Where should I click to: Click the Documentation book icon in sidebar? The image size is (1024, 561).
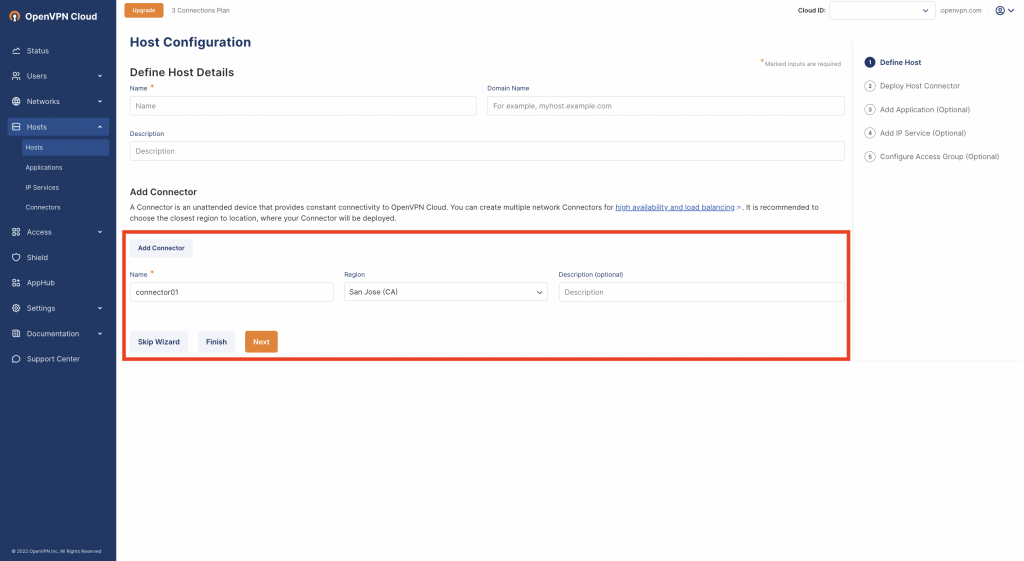point(16,334)
